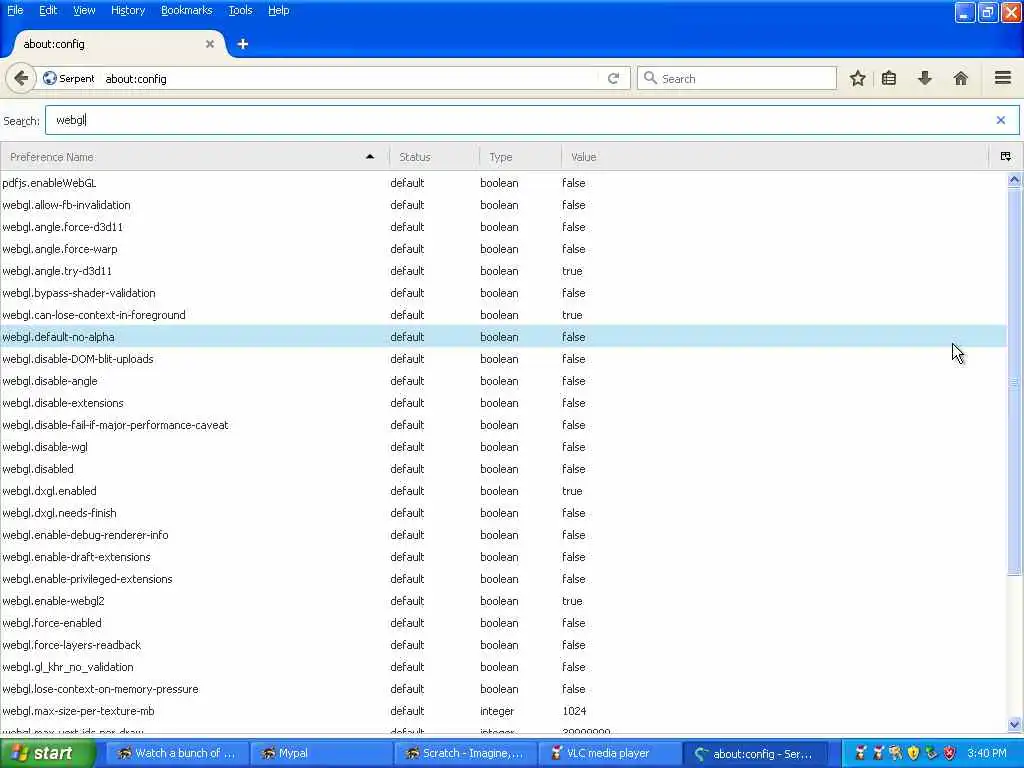Open the hamburger menu button
Screen dimensions: 1024x768
1003,78
